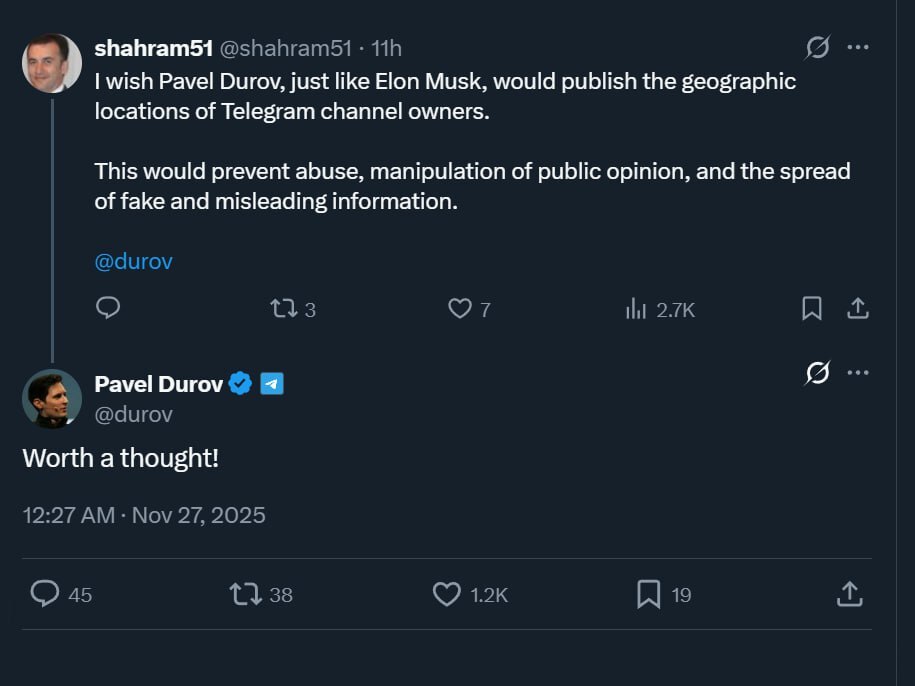The image size is (915, 686).
Task: Open more options menu on shahram51's tweet
Action: point(857,47)
